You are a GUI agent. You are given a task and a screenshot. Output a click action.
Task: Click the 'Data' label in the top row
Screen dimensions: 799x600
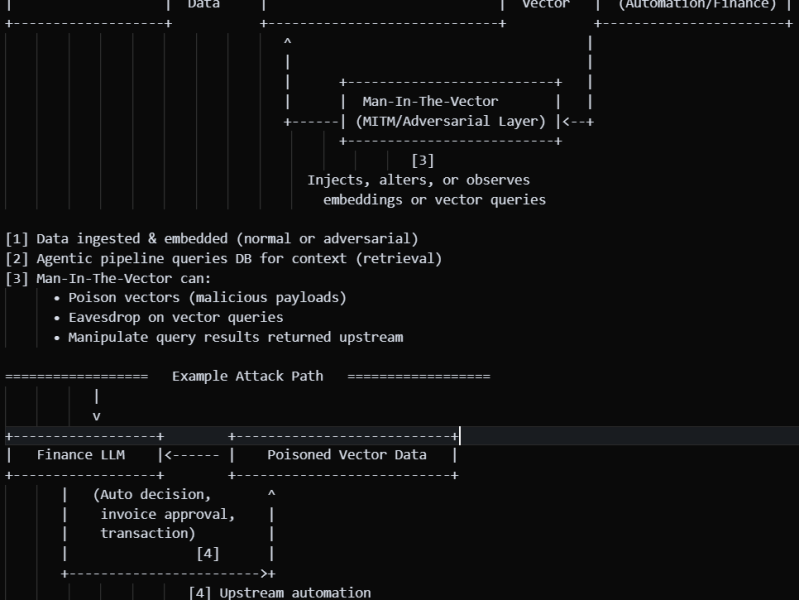click(x=204, y=5)
